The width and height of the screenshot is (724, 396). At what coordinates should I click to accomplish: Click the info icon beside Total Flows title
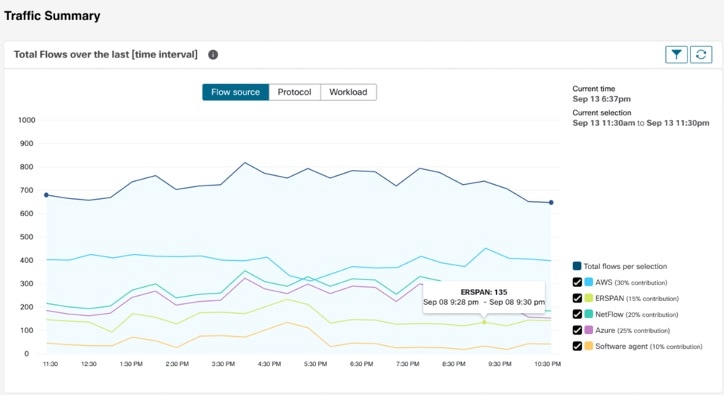pos(213,54)
